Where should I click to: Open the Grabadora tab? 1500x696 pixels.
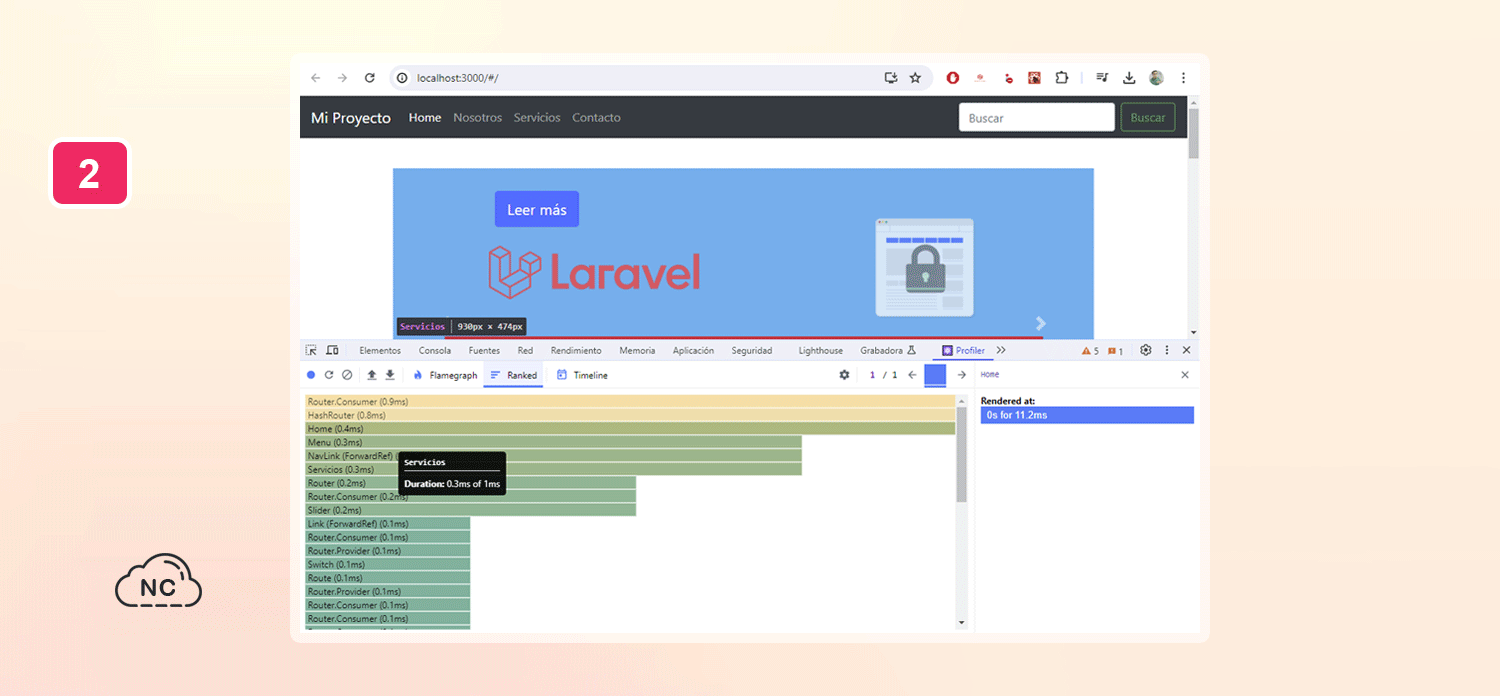(888, 351)
